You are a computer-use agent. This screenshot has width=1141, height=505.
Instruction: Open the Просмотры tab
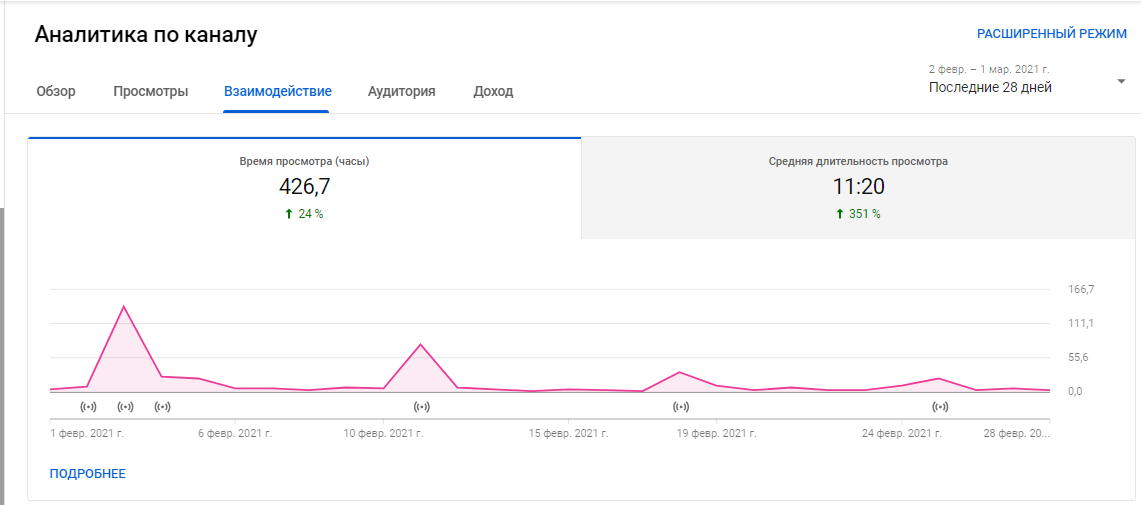pos(150,91)
